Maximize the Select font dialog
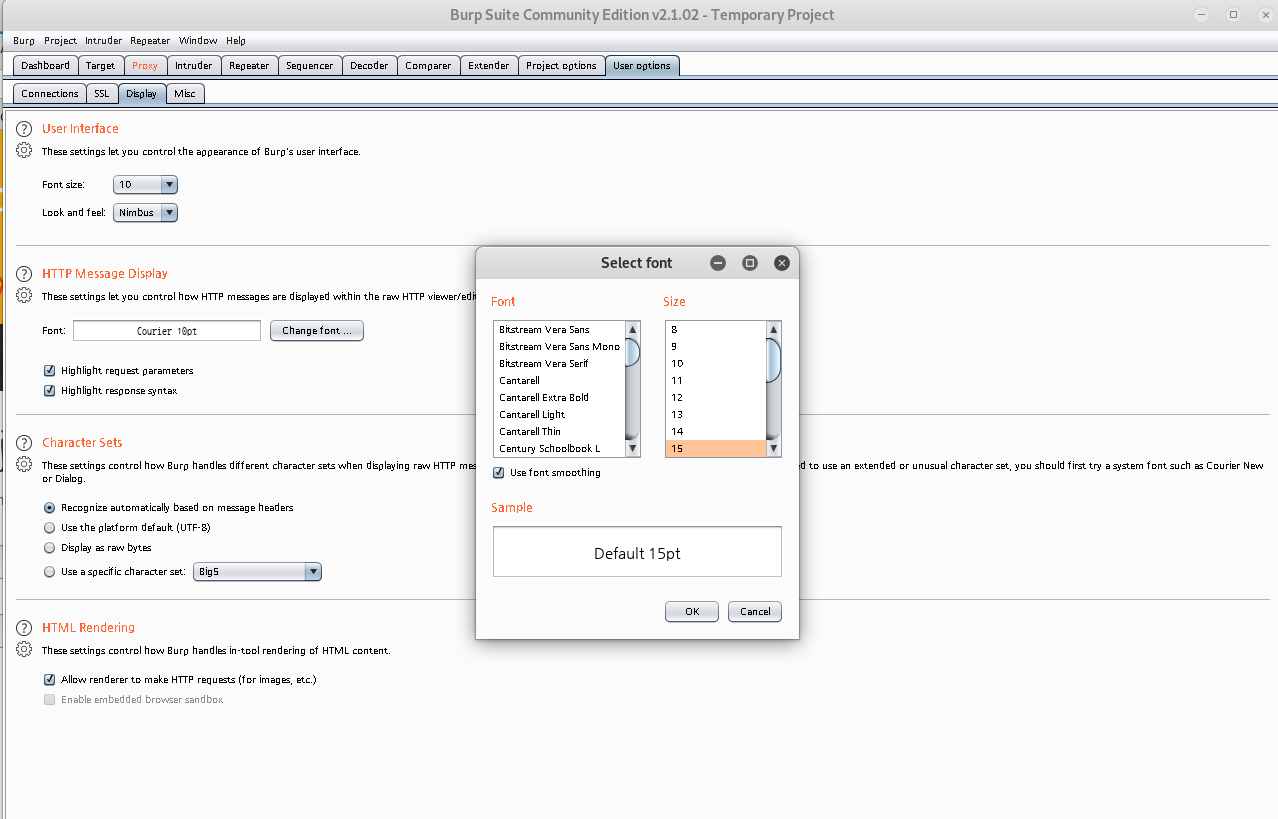The width and height of the screenshot is (1278, 819). (750, 263)
